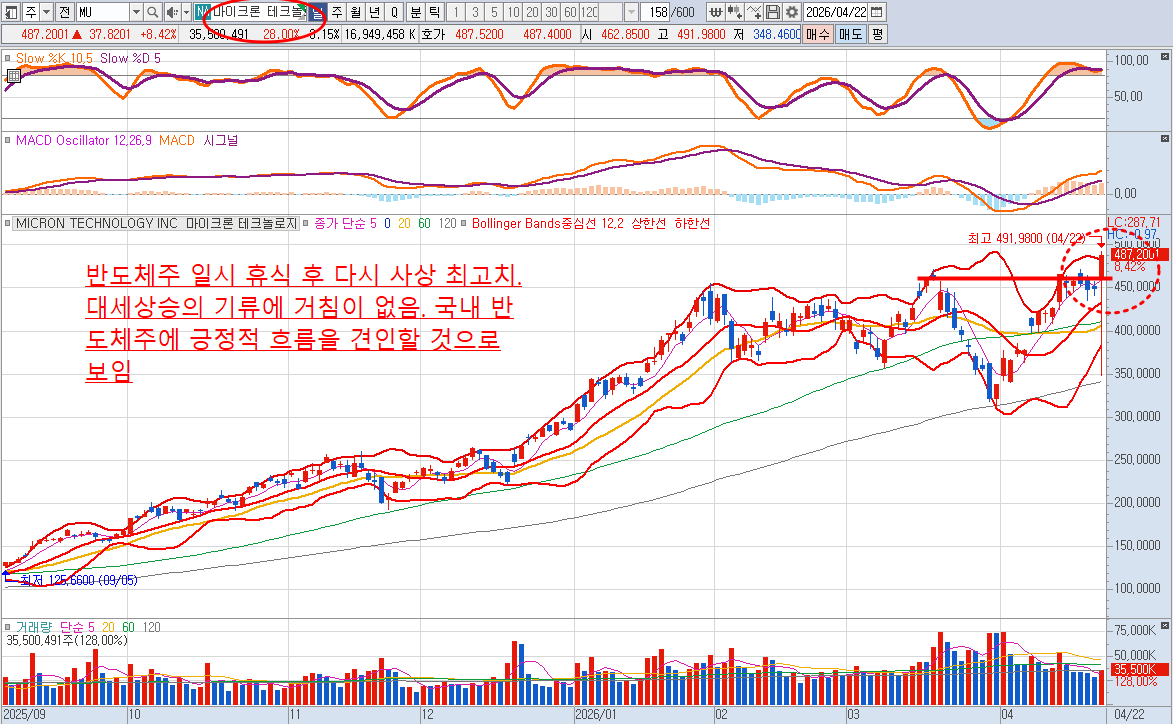The width and height of the screenshot is (1173, 724).
Task: Click the save chart floppy disk icon
Action: 773,12
